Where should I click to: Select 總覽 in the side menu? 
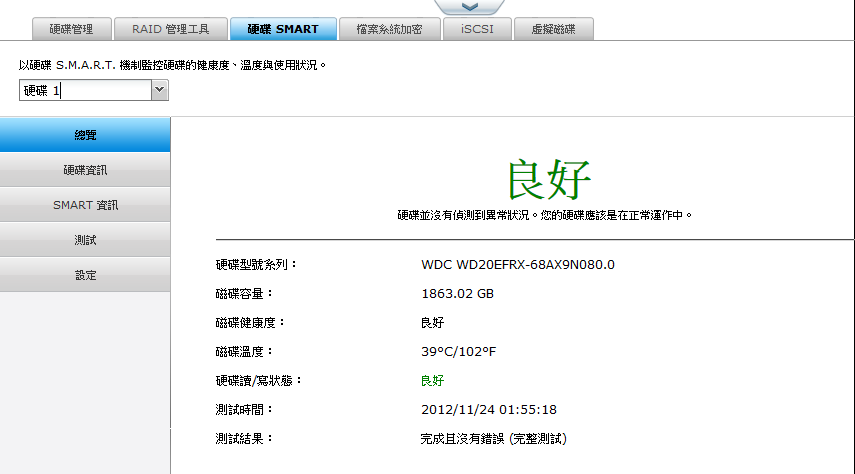tap(85, 135)
